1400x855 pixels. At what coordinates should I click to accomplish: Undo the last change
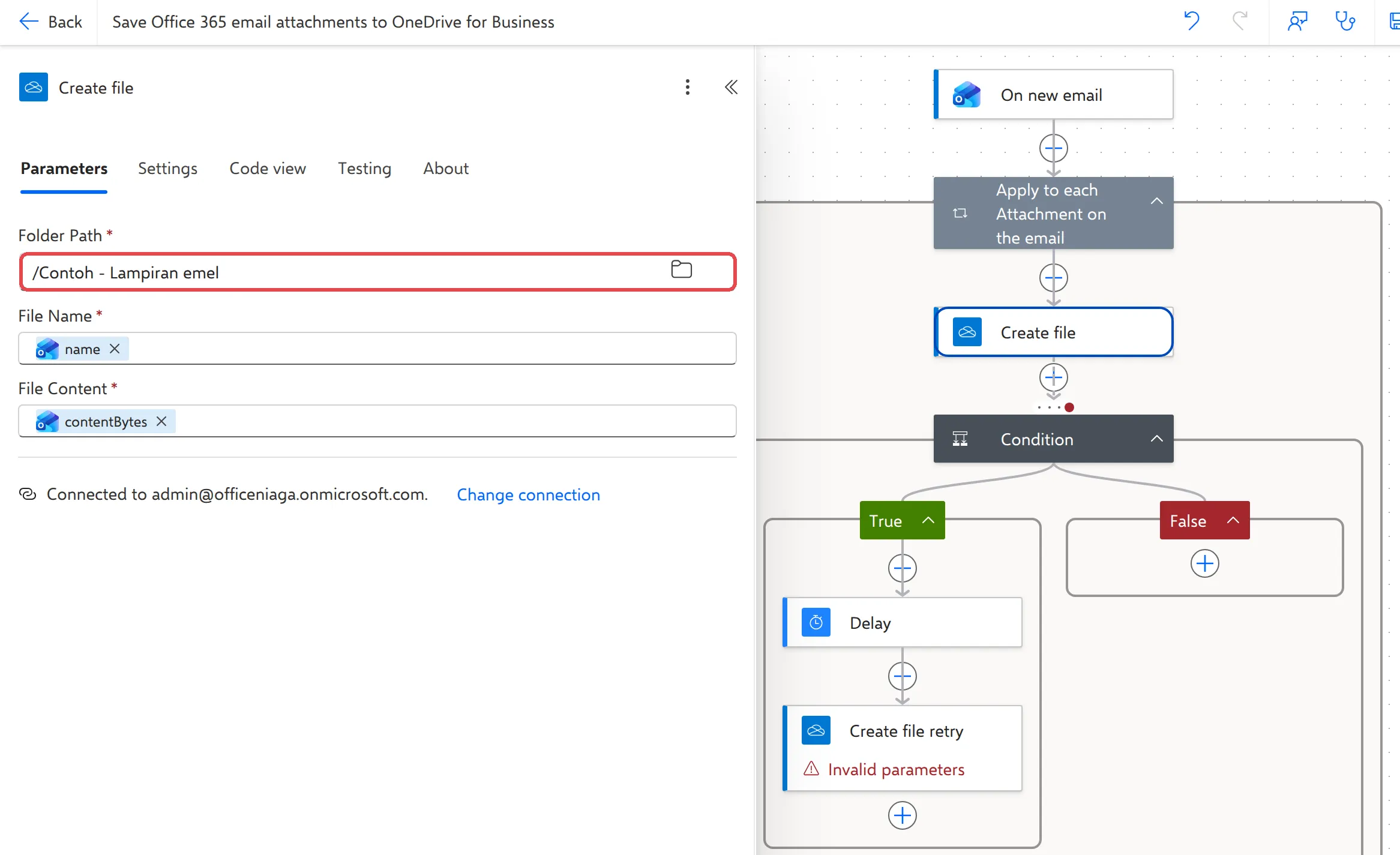pos(1191,22)
